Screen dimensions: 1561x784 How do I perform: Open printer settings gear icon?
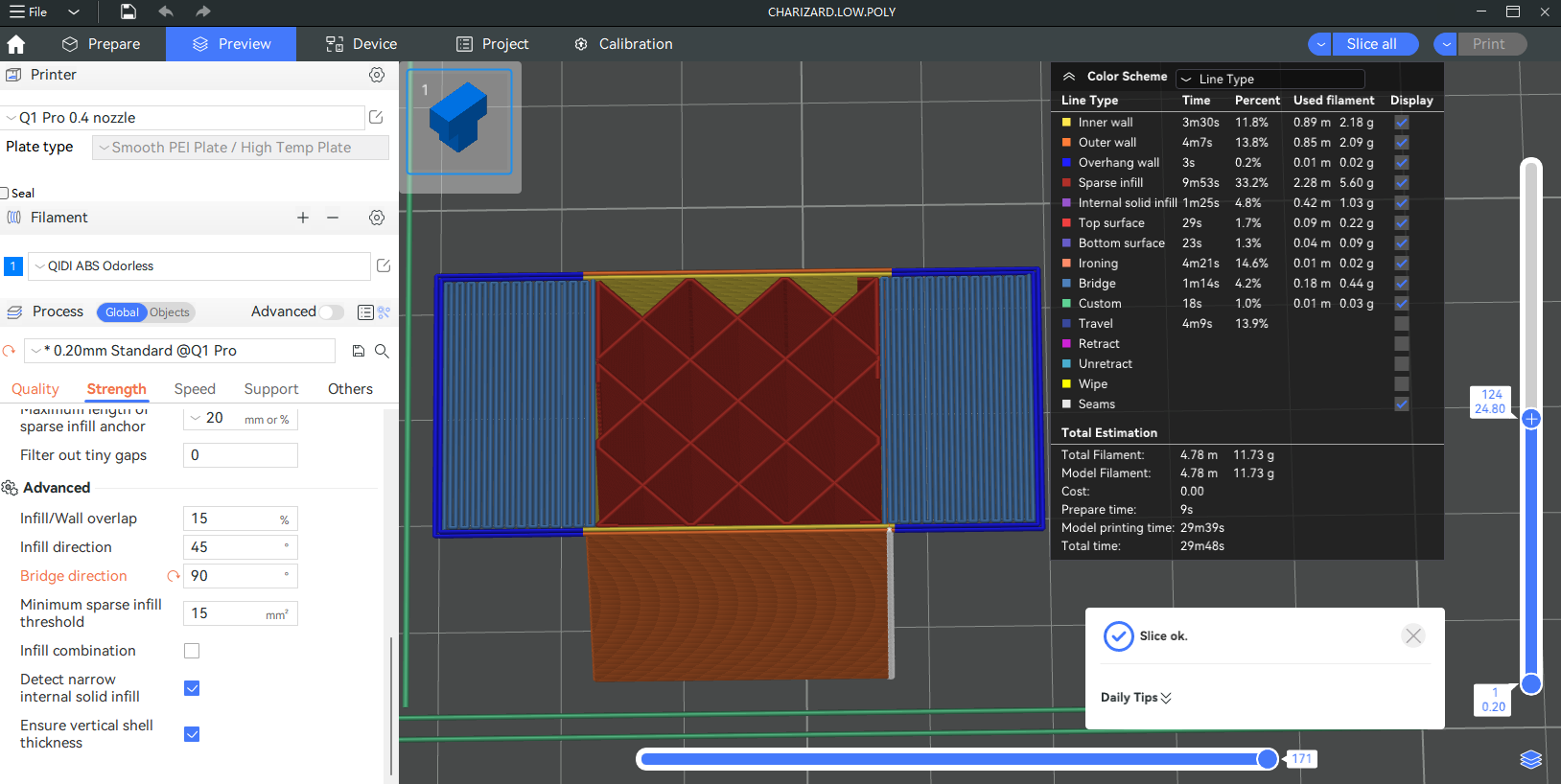tap(377, 75)
